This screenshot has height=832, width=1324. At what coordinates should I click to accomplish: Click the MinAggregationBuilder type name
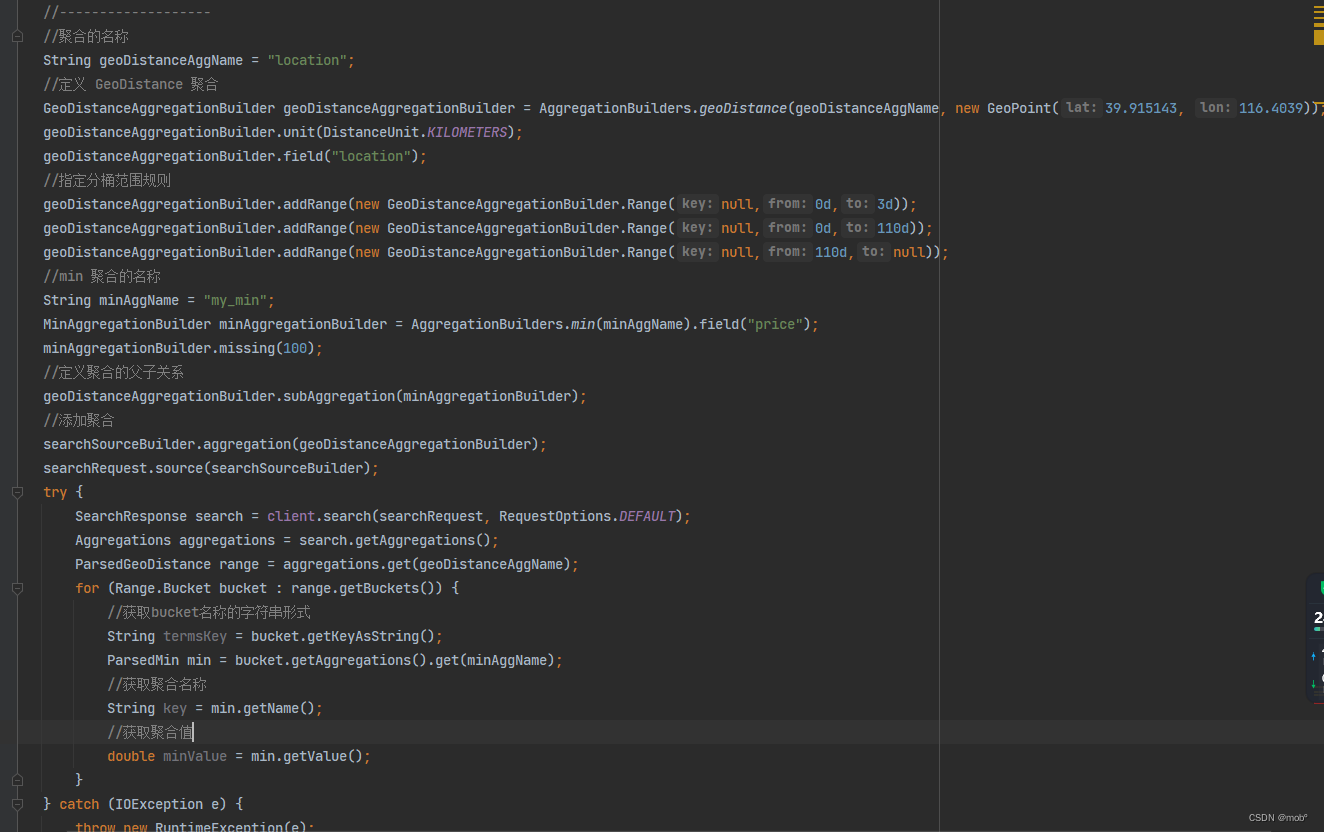[x=127, y=324]
